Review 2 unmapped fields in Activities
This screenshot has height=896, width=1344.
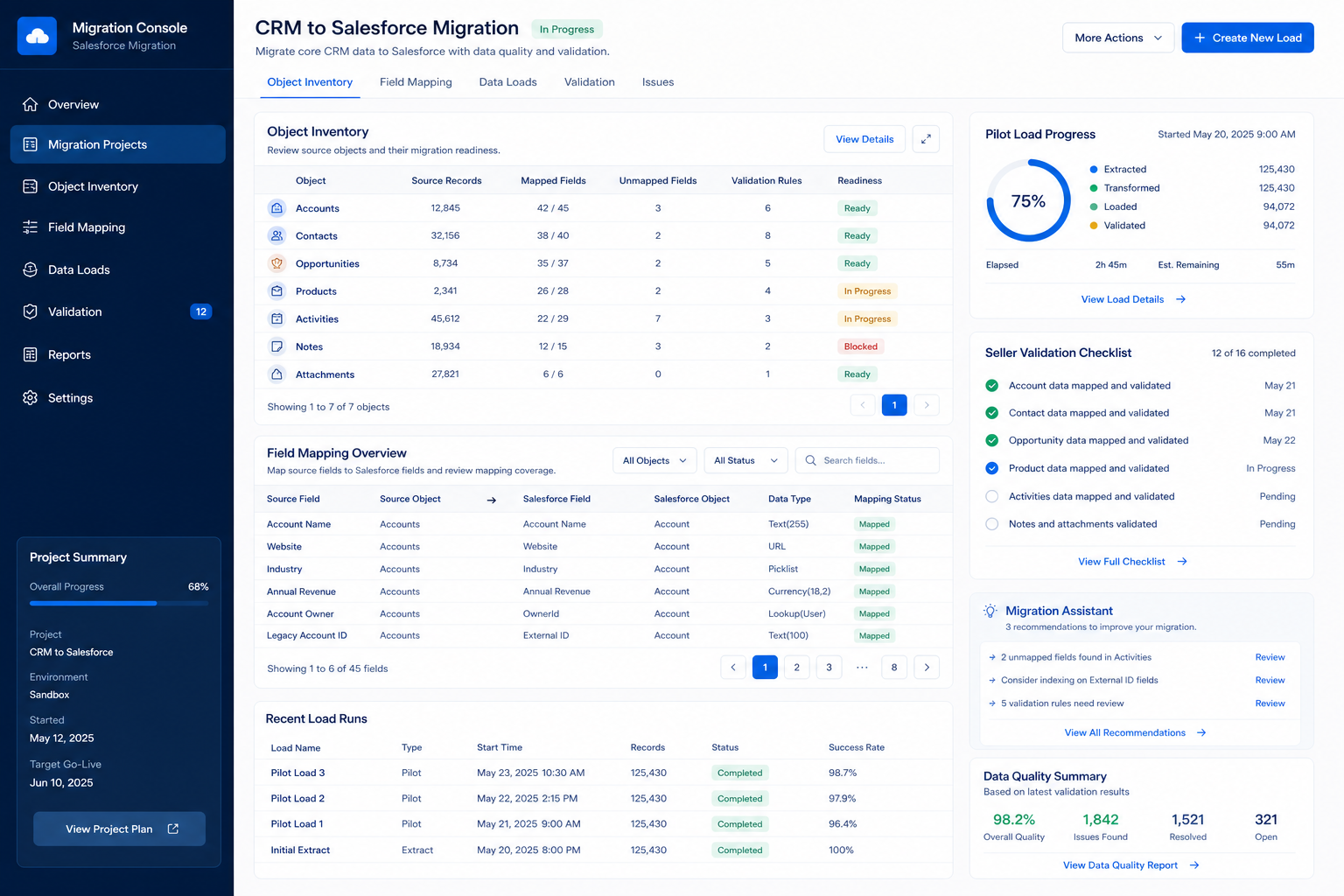1270,657
